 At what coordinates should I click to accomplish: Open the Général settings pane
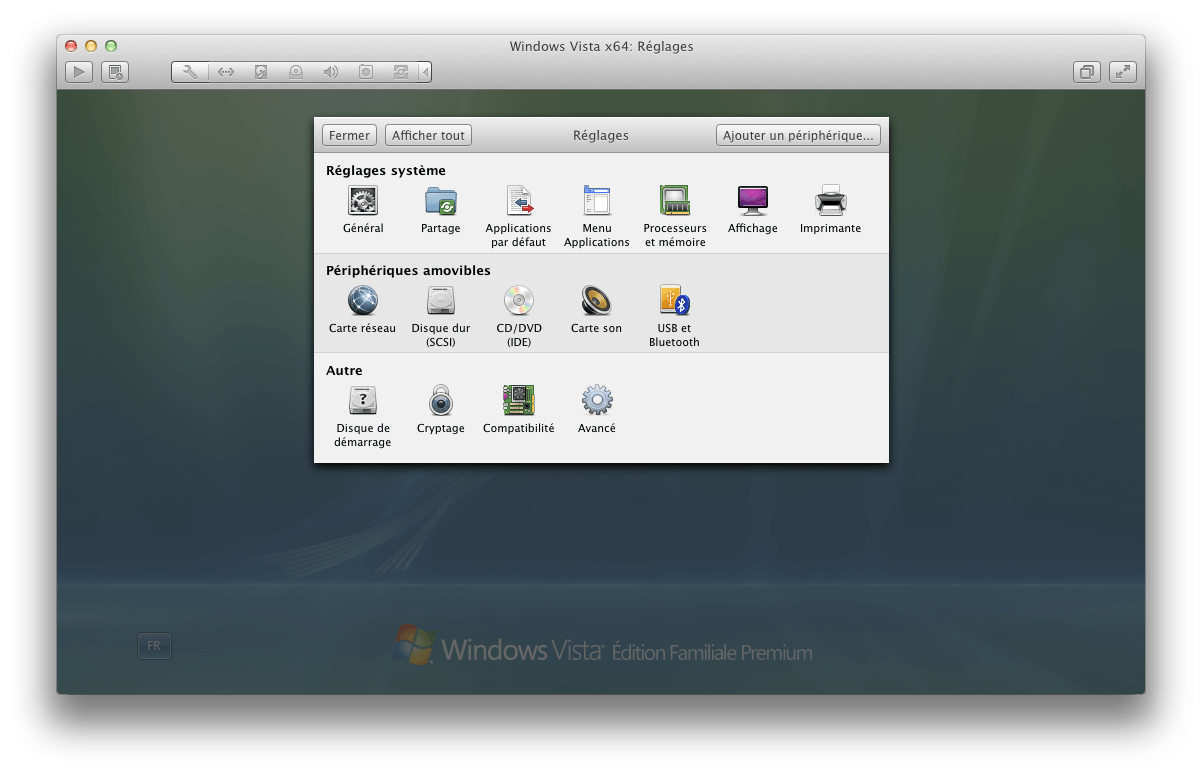[362, 210]
